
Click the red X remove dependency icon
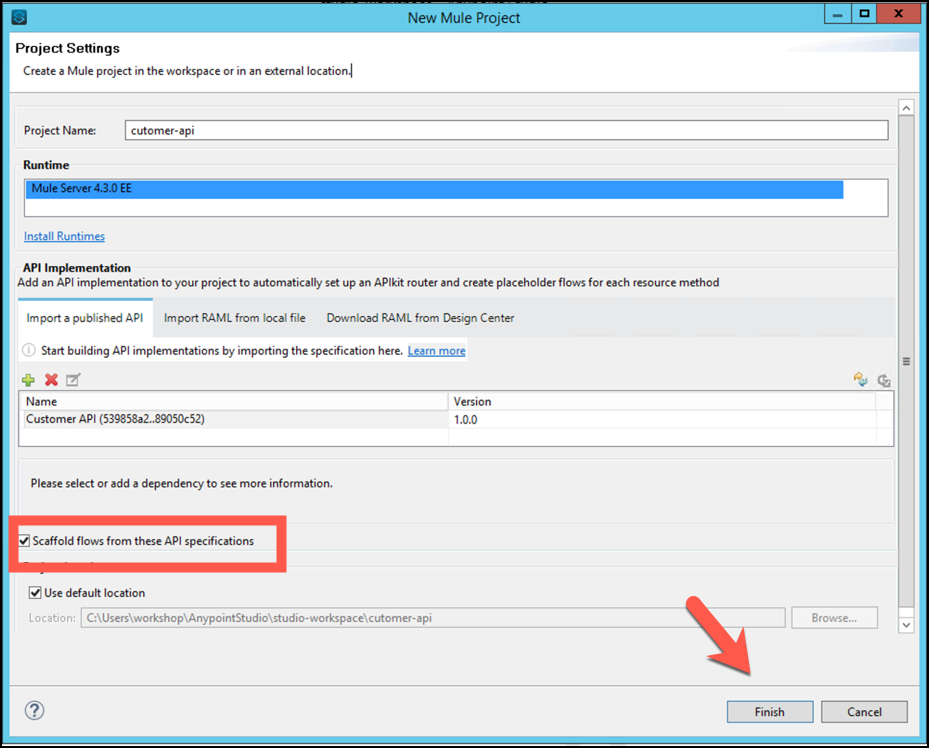tap(52, 380)
